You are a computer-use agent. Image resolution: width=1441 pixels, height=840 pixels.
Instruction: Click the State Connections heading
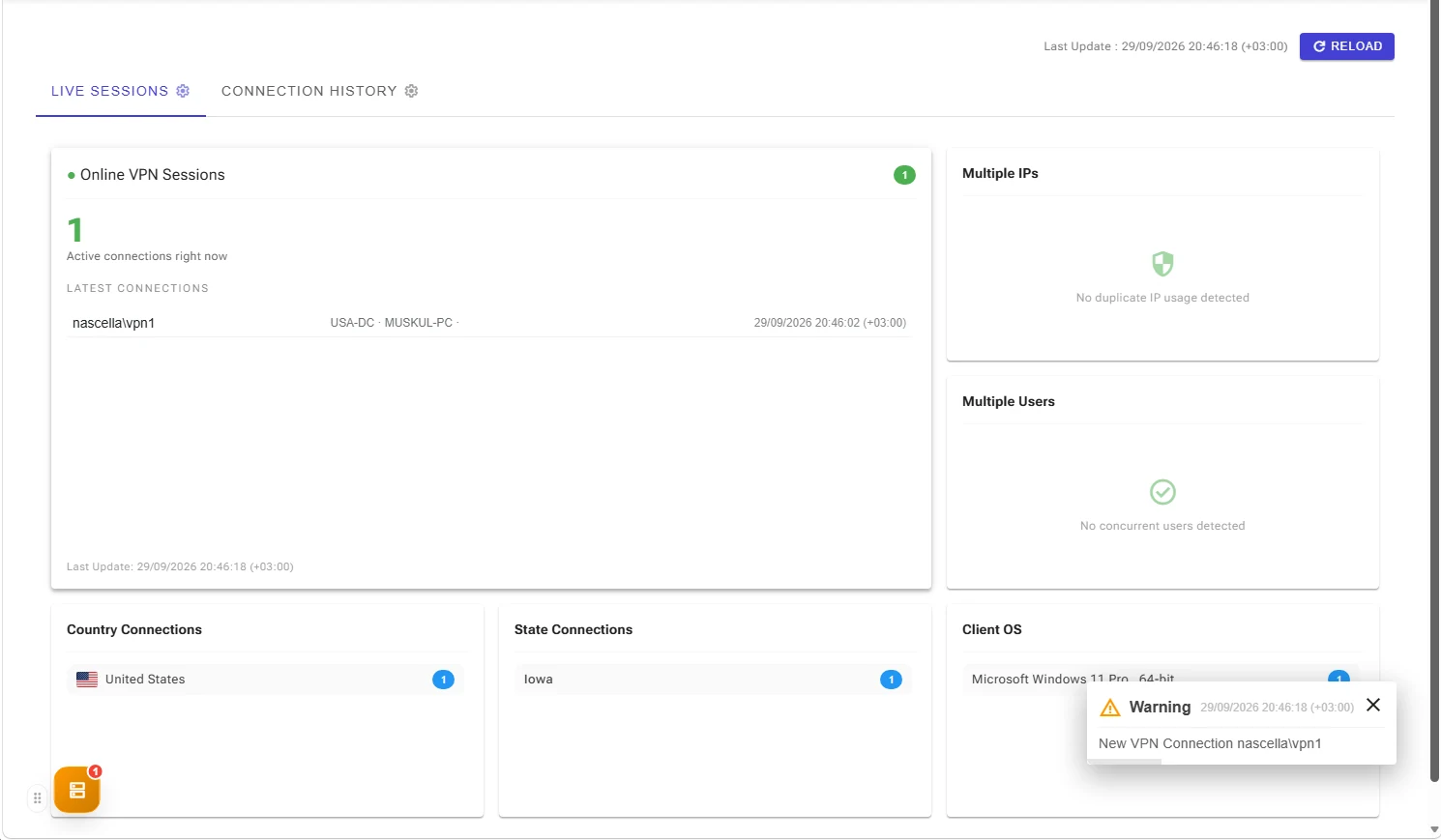(573, 629)
